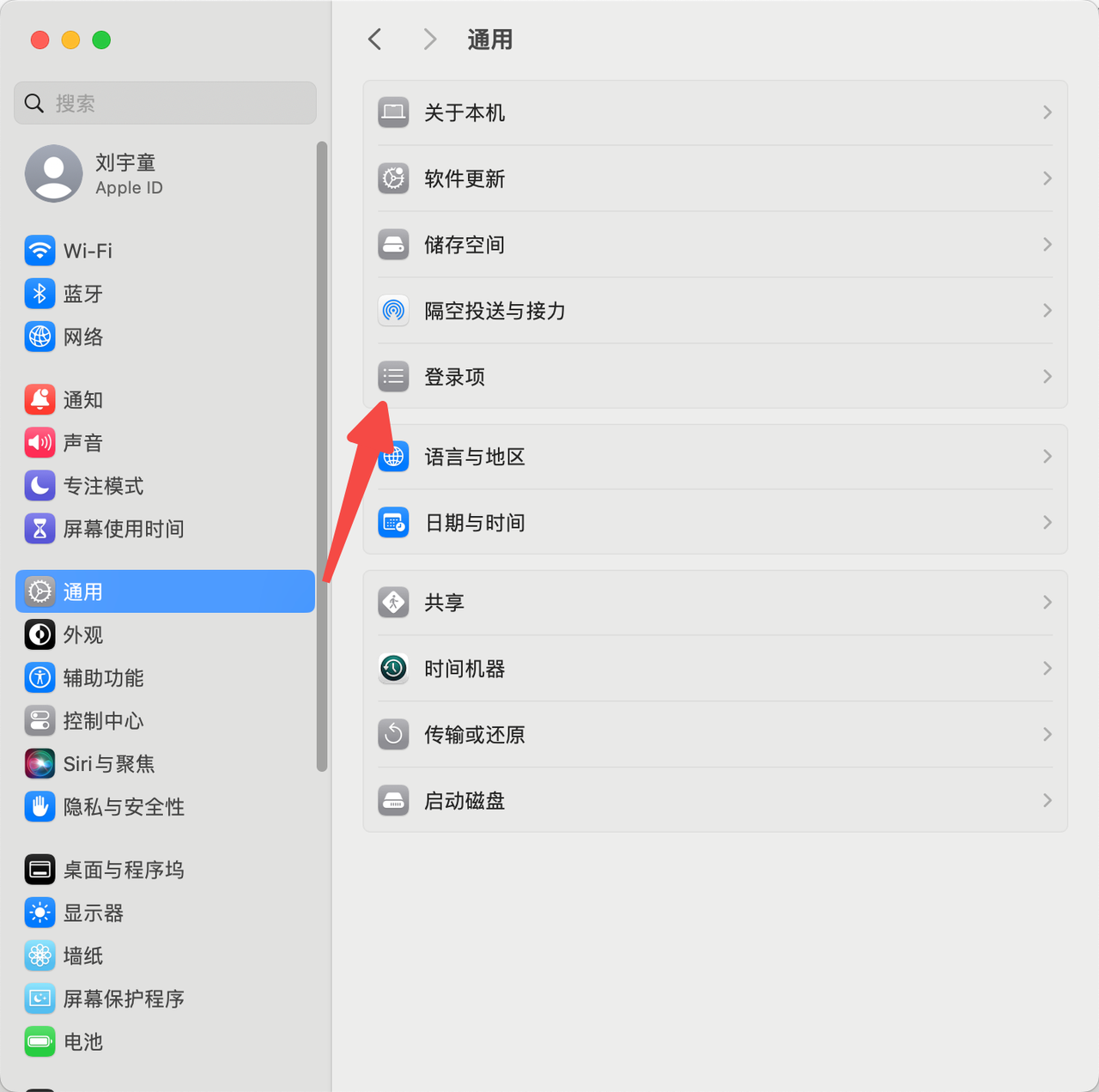Click the 登录项 list icon

pyautogui.click(x=393, y=376)
